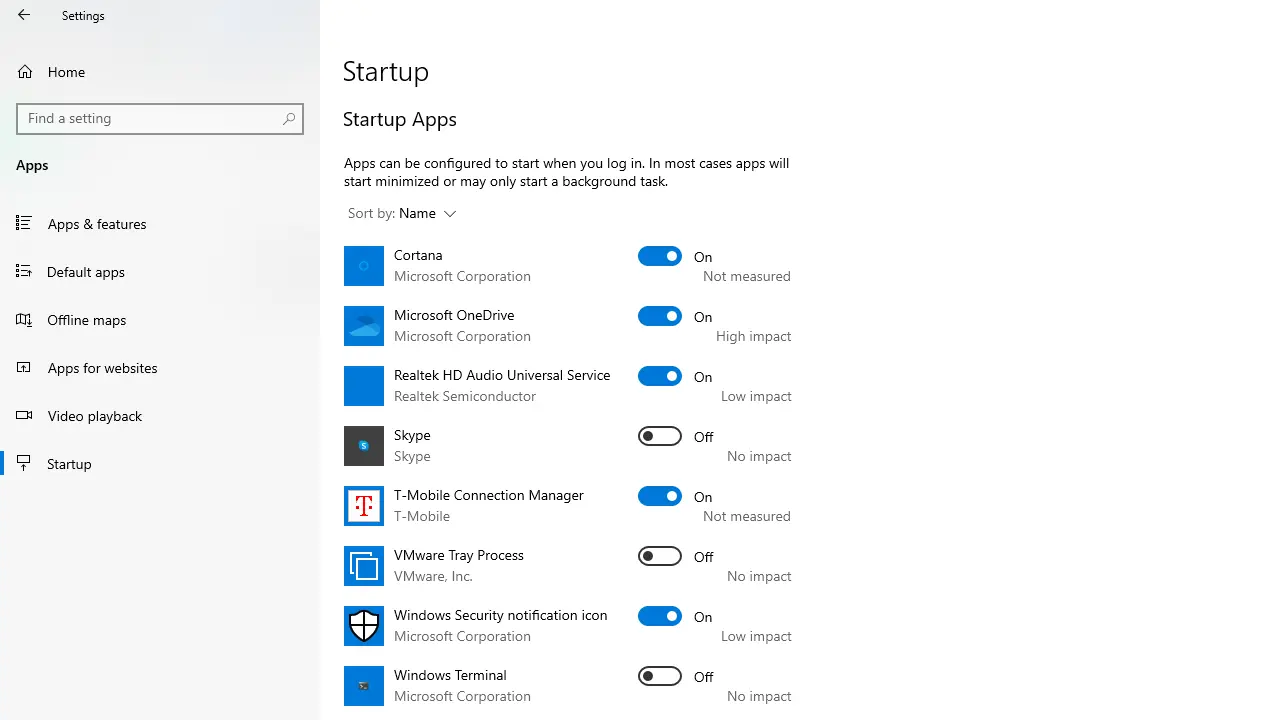Viewport: 1280px width, 720px height.
Task: Click the Find a setting search box
Action: [x=160, y=119]
